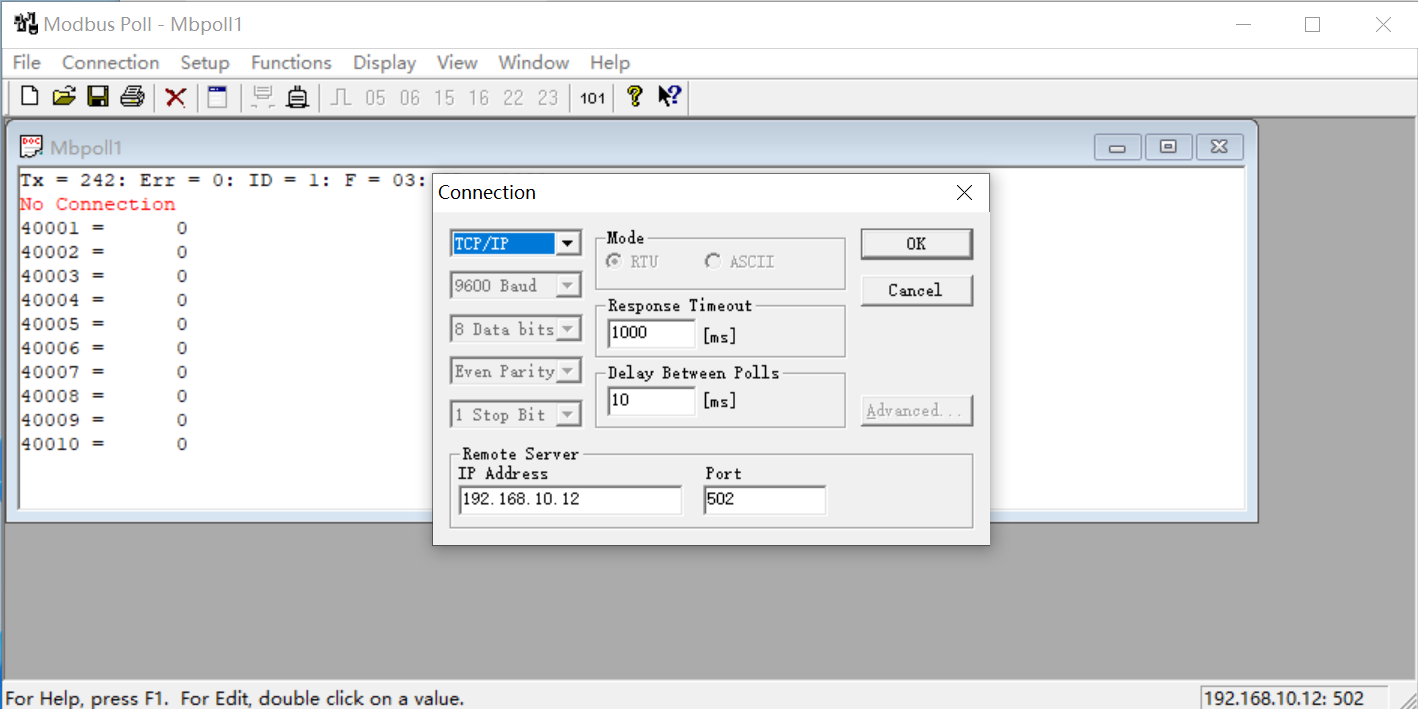Click the Open file folder icon
The height and width of the screenshot is (709, 1418).
pyautogui.click(x=64, y=97)
